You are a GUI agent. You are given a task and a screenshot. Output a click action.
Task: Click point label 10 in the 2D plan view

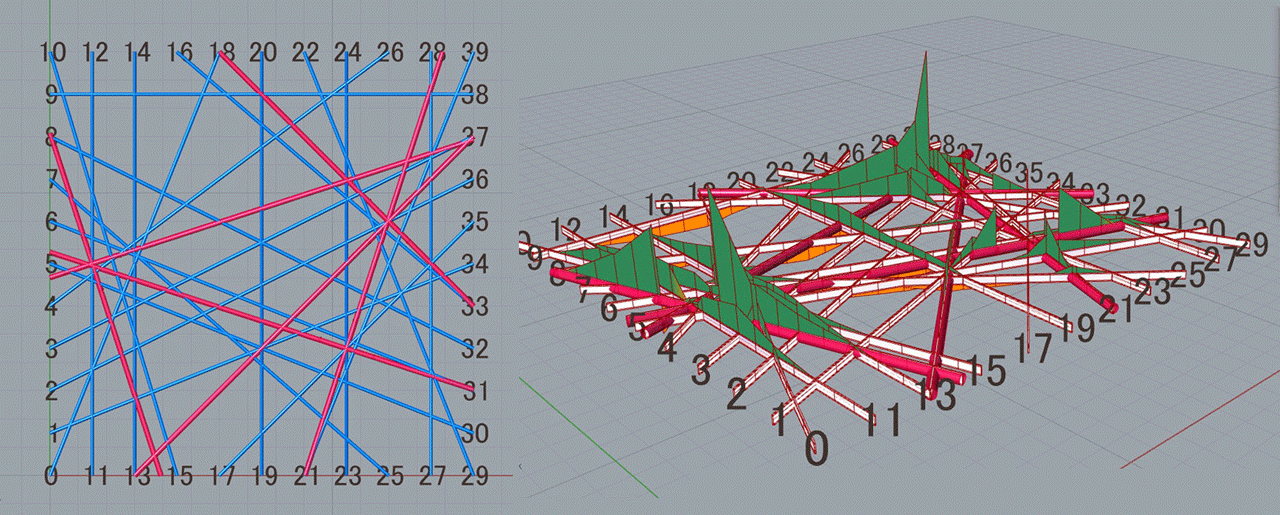[52, 52]
